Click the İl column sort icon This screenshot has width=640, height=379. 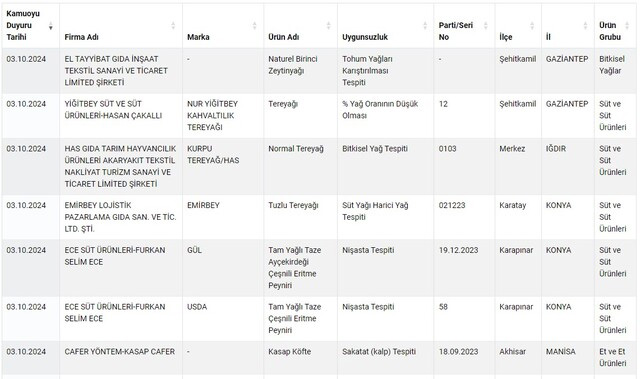coord(585,26)
